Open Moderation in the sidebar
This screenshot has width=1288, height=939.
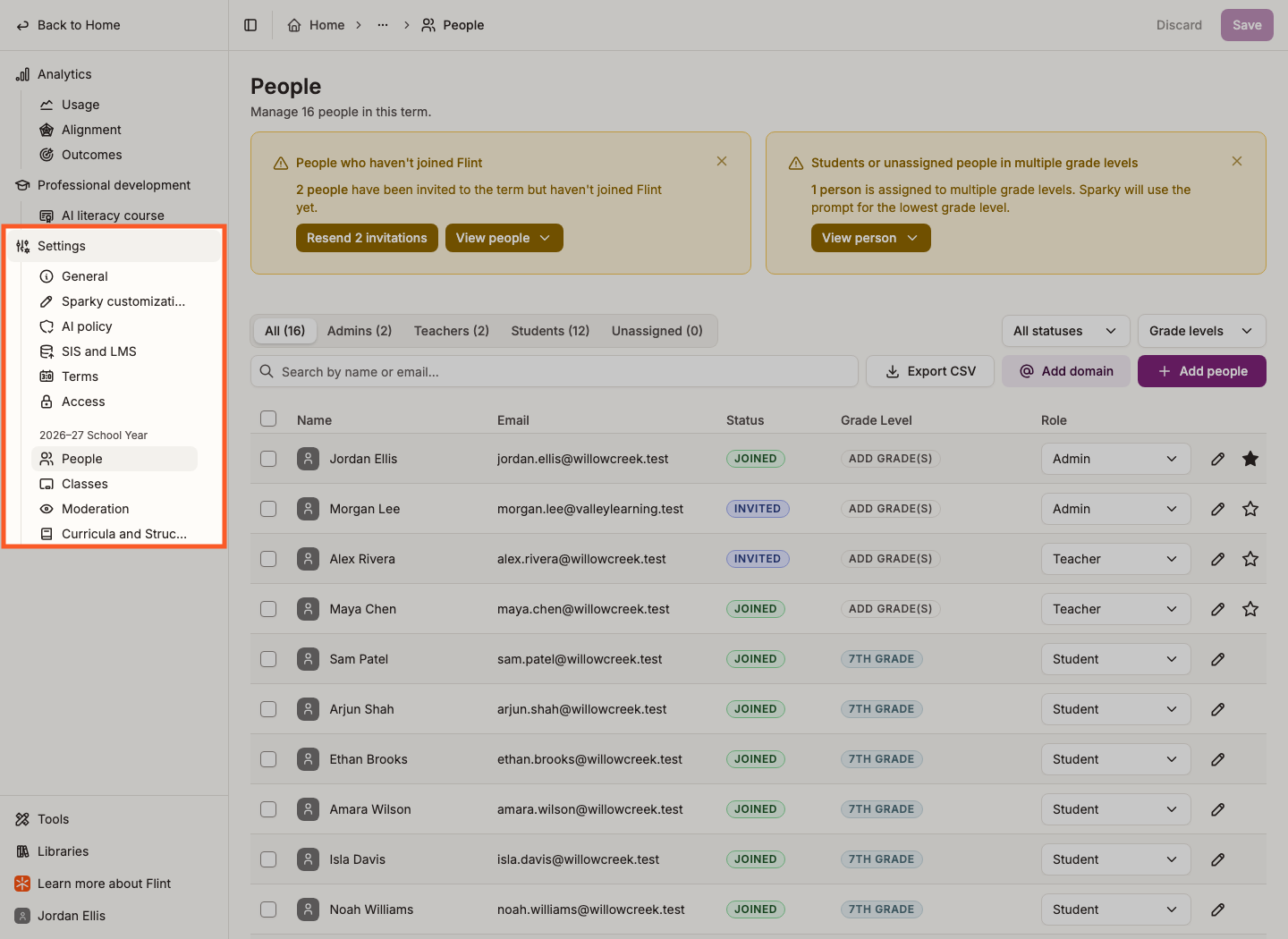point(114,509)
